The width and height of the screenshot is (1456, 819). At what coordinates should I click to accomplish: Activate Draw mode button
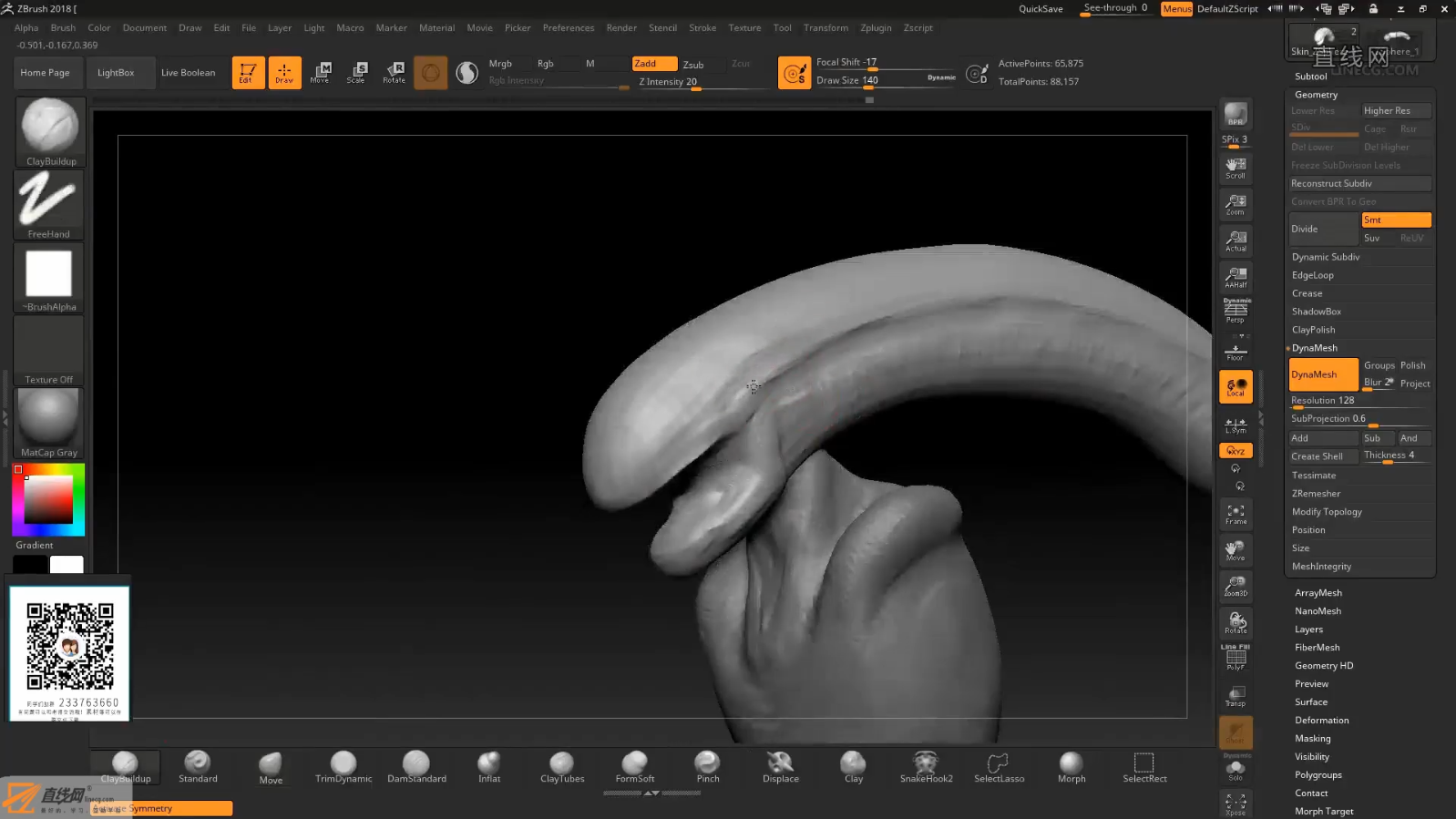[x=284, y=73]
